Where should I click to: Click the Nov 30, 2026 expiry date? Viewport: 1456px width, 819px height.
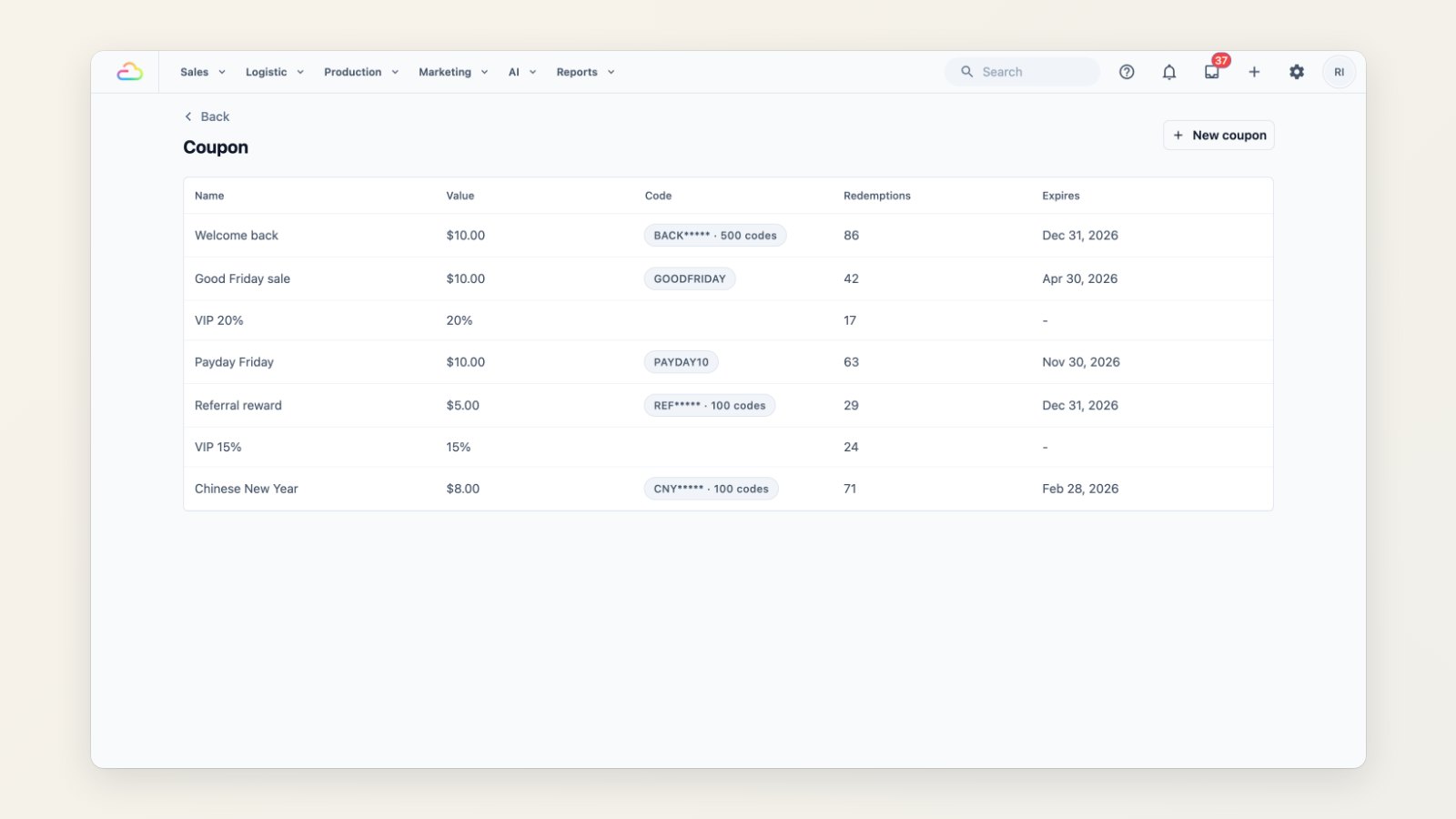1081,362
